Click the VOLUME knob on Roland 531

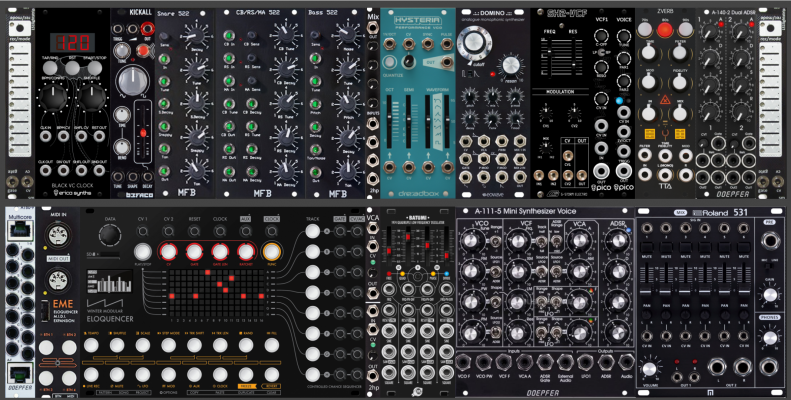(x=650, y=368)
